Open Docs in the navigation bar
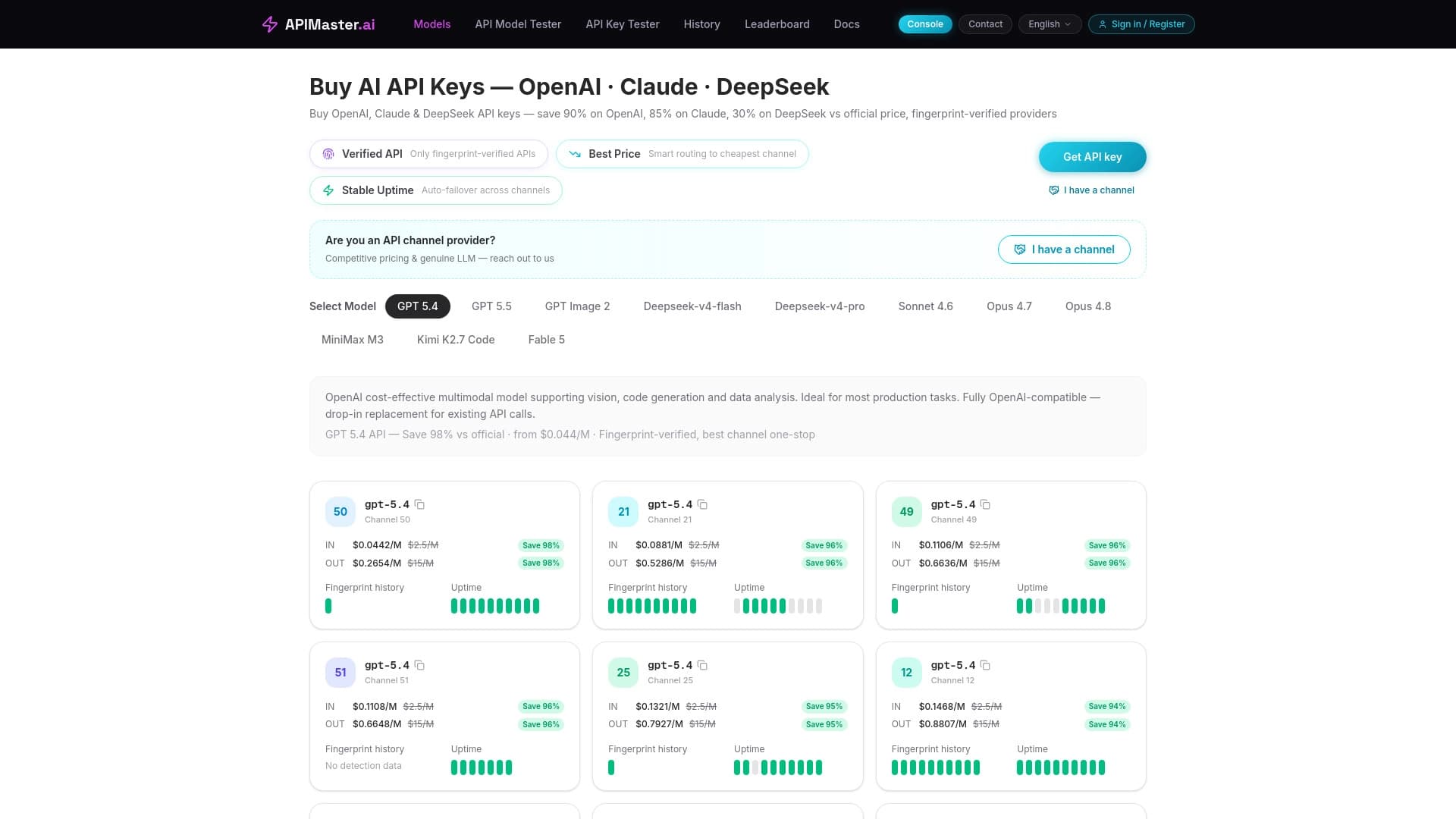 pyautogui.click(x=847, y=24)
